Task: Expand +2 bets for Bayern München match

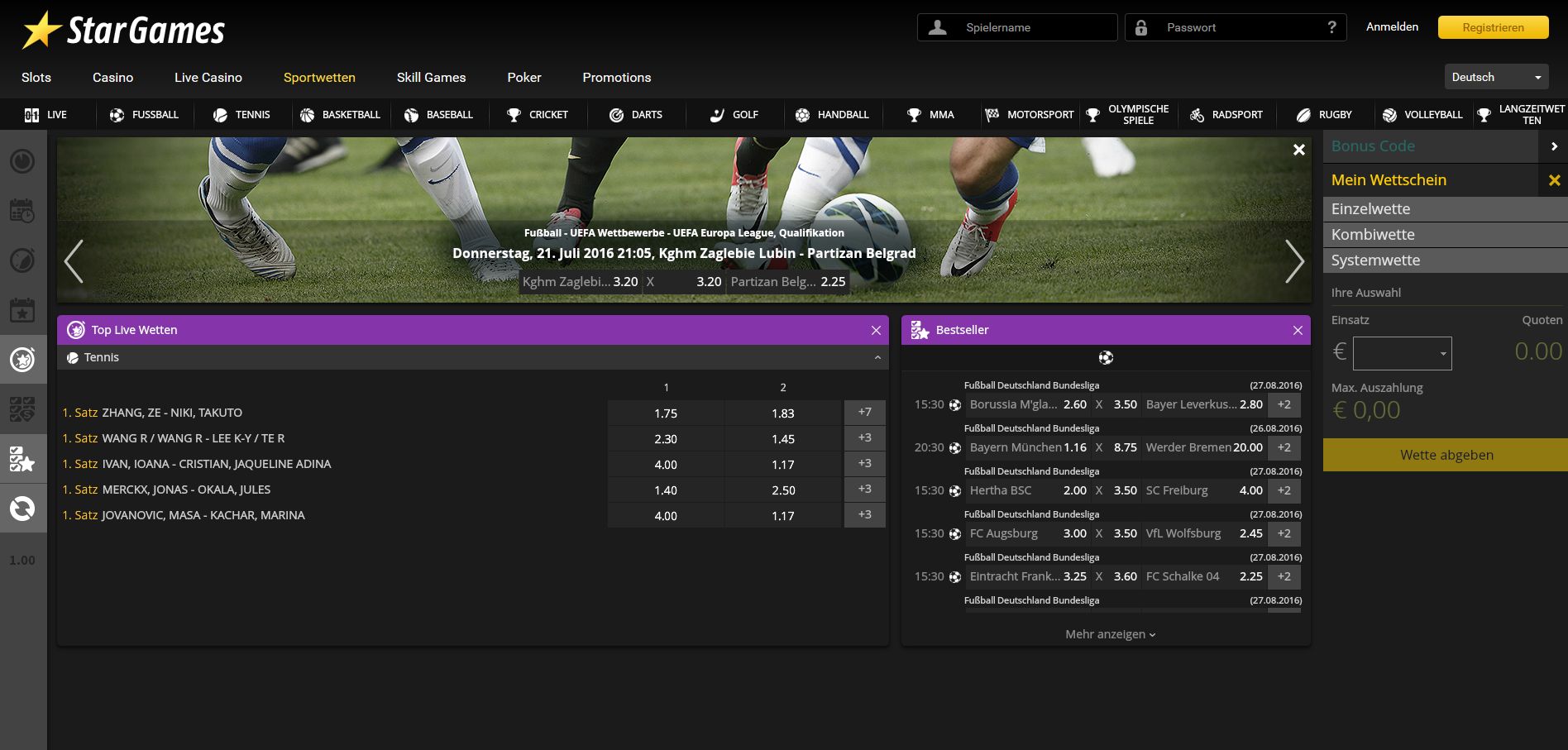Action: (1284, 447)
